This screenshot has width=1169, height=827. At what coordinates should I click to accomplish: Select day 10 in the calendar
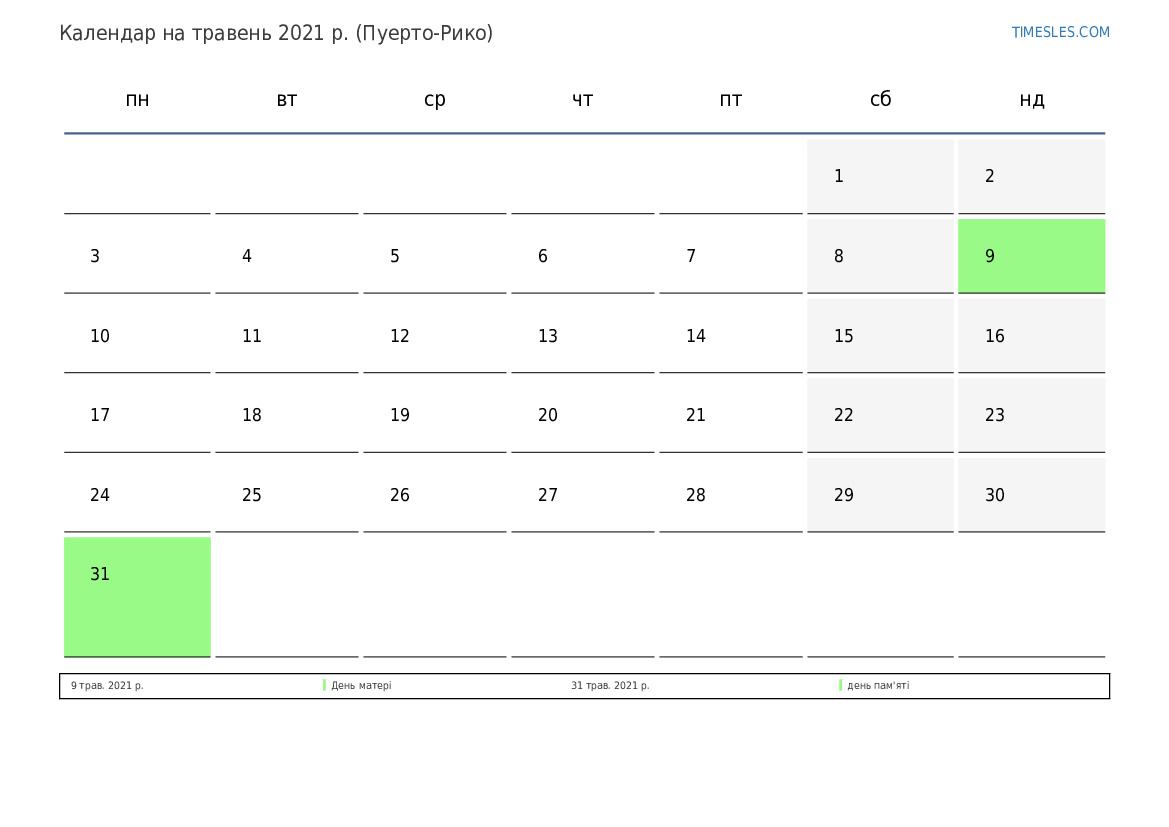(x=137, y=336)
